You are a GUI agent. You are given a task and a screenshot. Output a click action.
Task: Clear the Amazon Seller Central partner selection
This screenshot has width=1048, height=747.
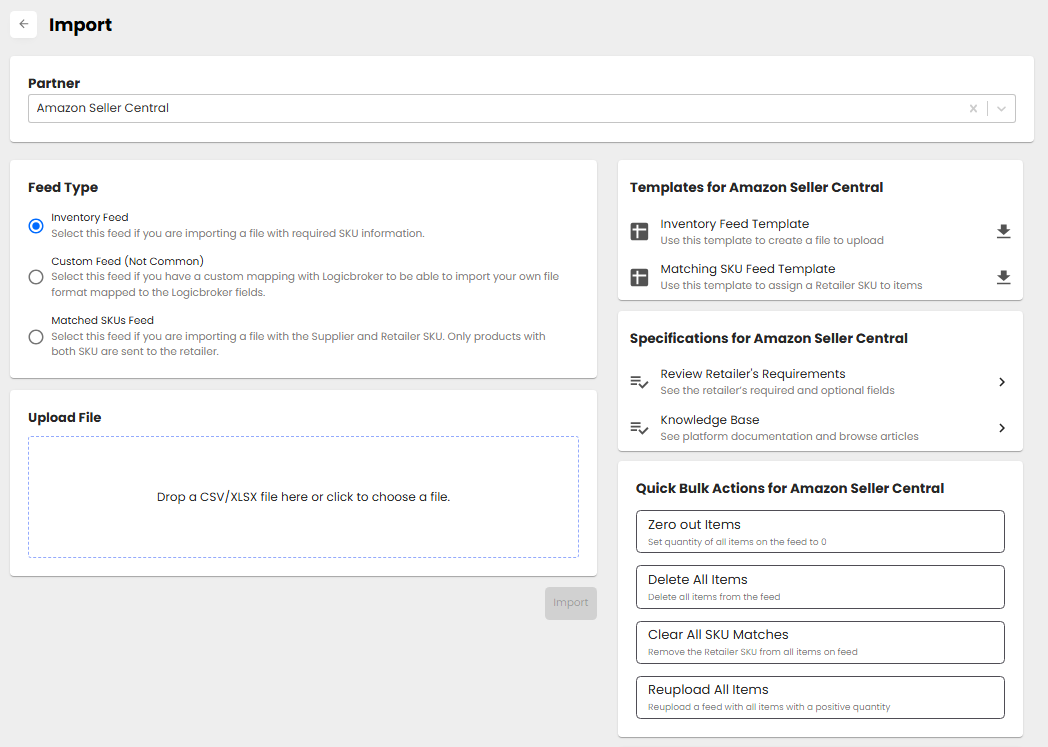click(973, 108)
